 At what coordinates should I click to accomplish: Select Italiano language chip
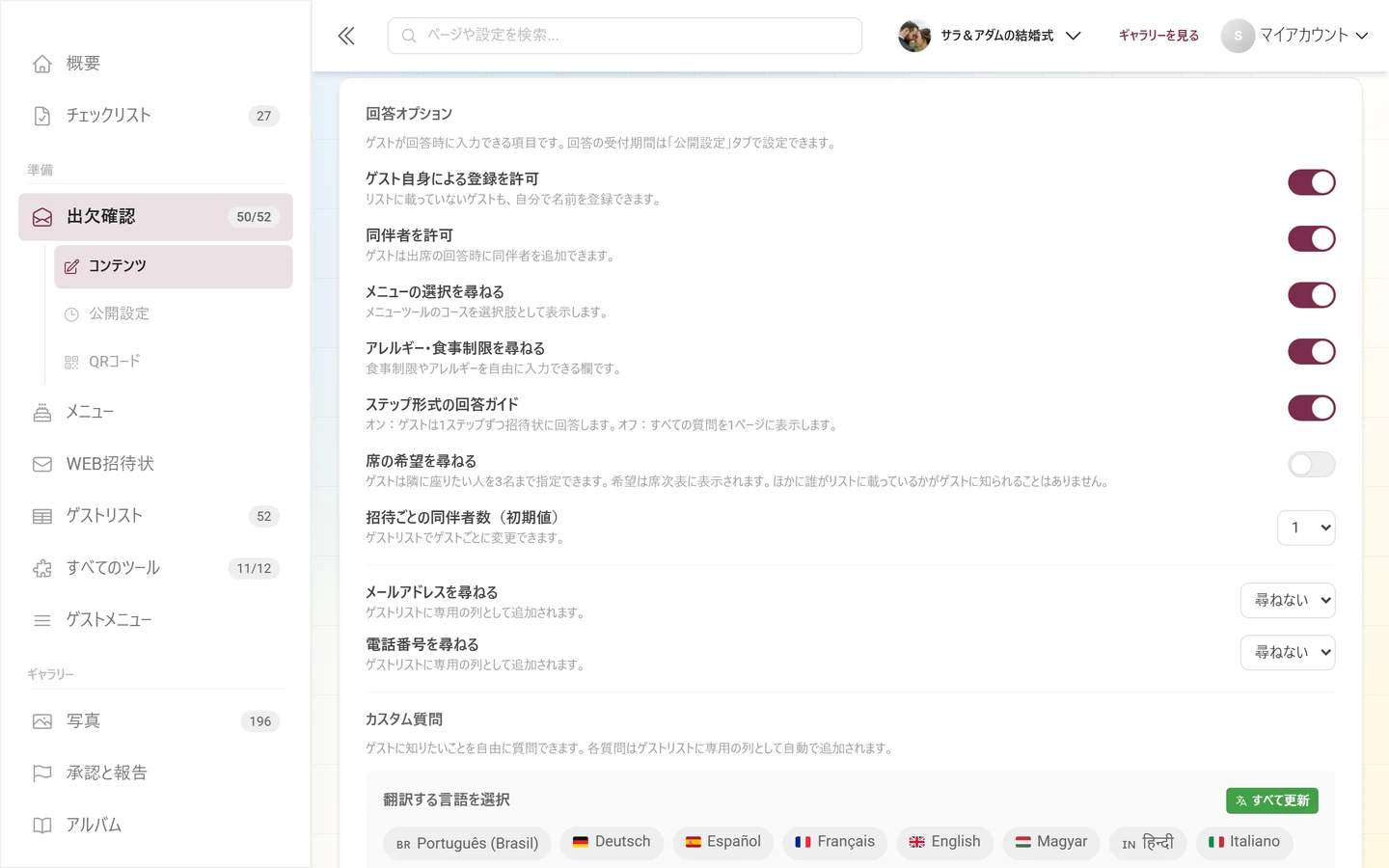pos(1244,842)
